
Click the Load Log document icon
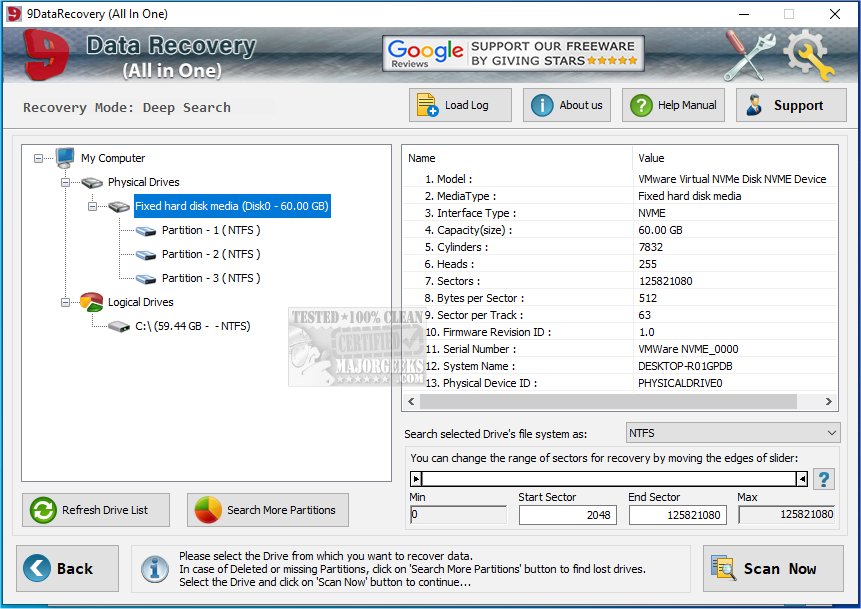click(x=427, y=105)
